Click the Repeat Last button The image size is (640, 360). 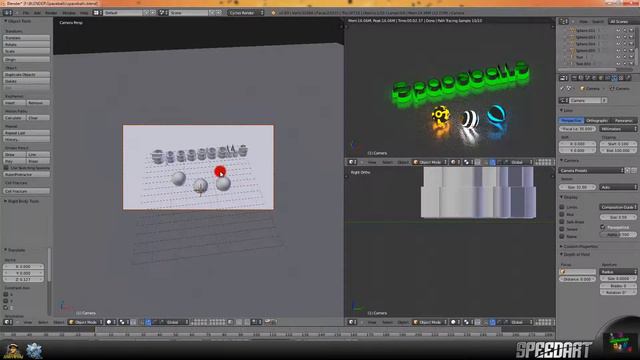tap(27, 133)
